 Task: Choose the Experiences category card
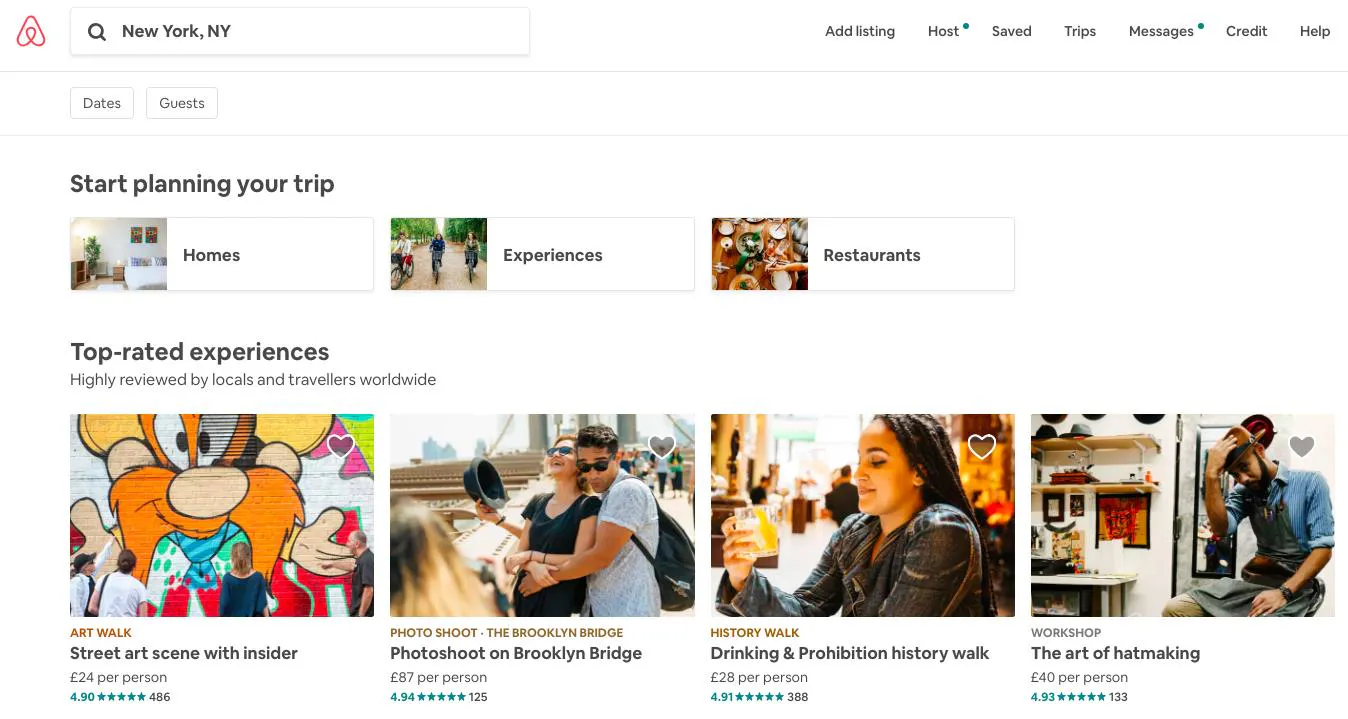(542, 254)
